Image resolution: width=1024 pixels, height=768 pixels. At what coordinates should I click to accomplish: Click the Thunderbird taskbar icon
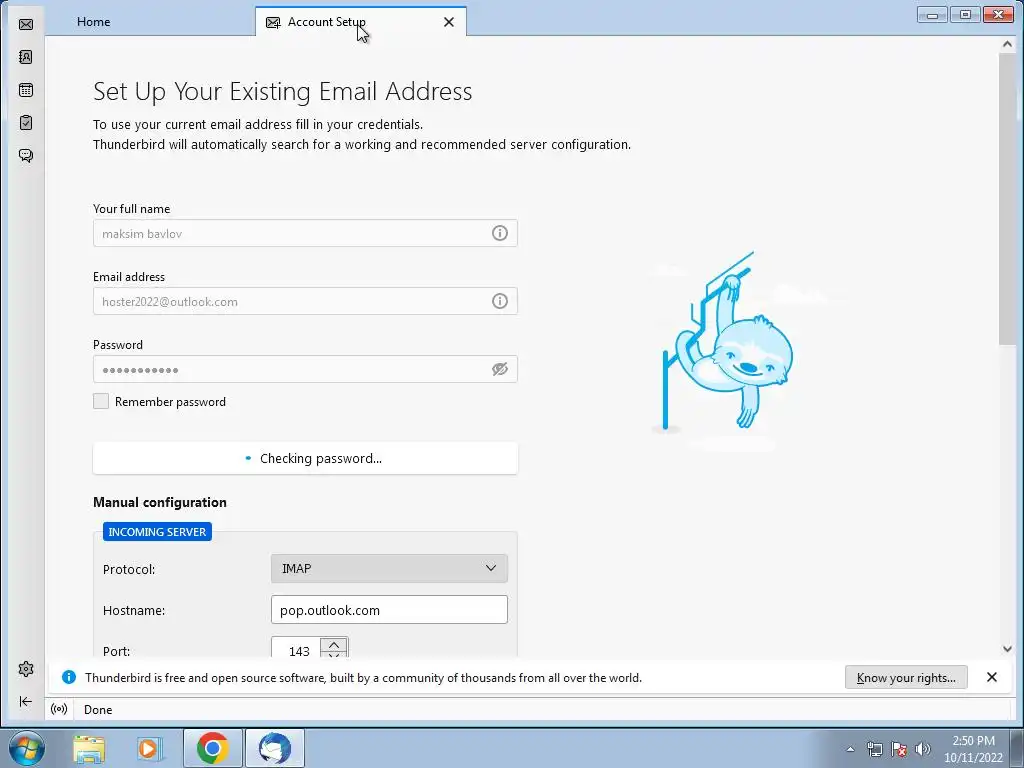[x=274, y=748]
